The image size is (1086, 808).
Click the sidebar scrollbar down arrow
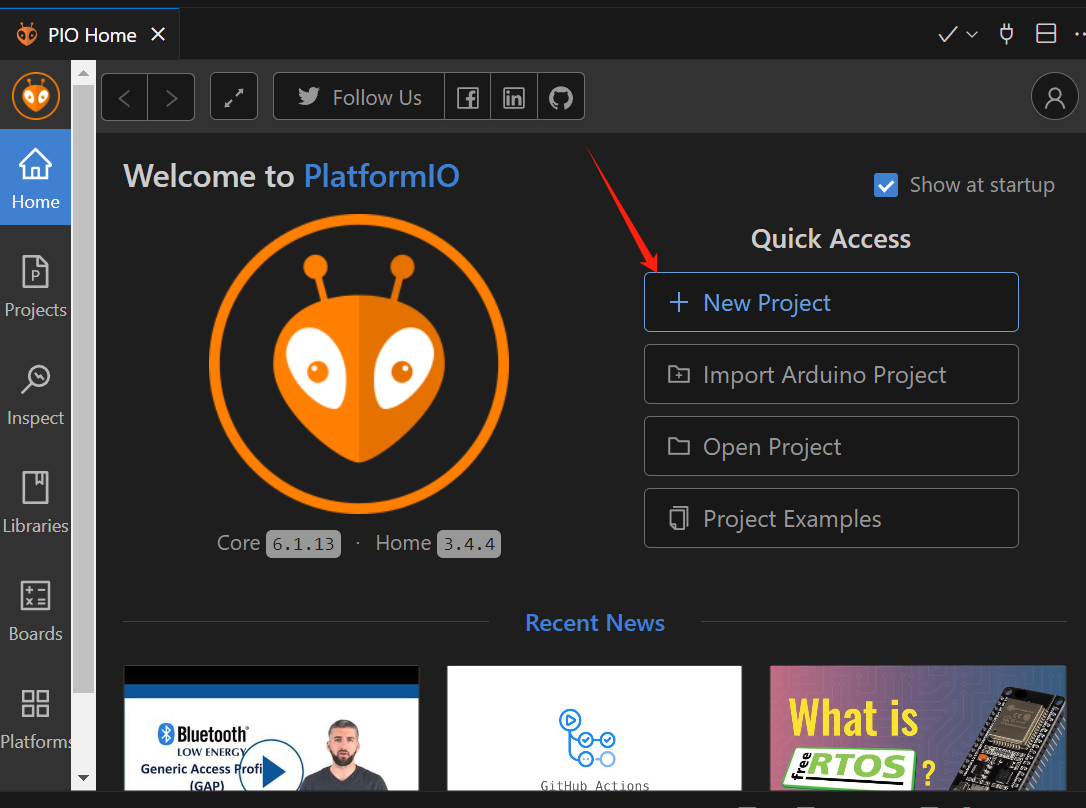point(83,778)
